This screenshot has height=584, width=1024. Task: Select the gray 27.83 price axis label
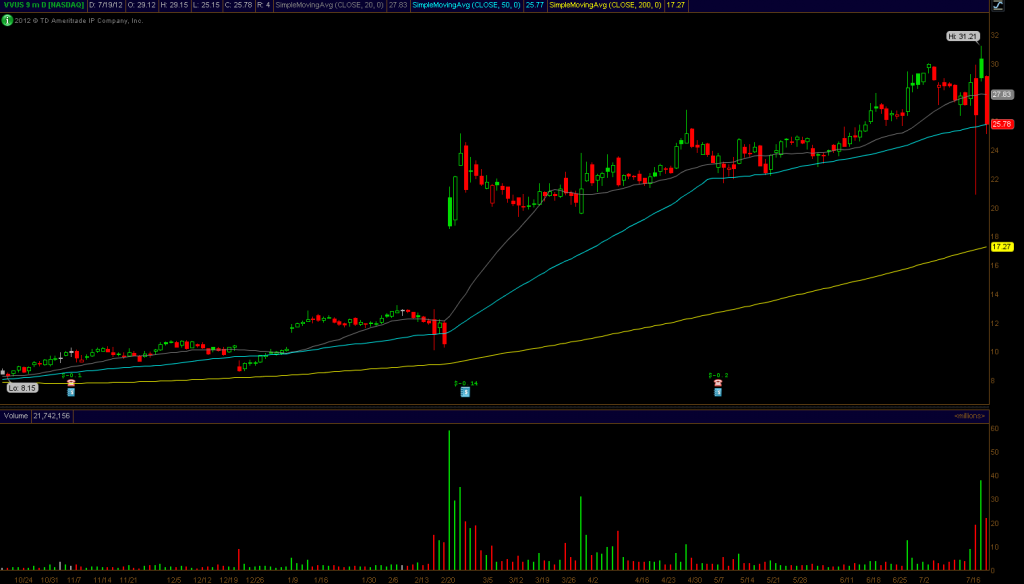click(x=1002, y=94)
